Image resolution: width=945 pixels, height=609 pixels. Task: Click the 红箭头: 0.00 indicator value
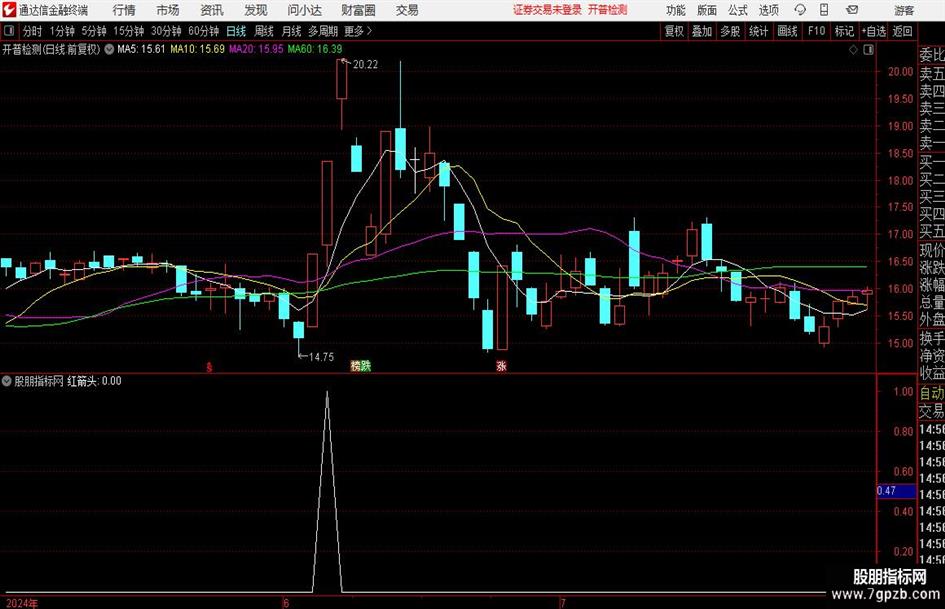pyautogui.click(x=94, y=381)
